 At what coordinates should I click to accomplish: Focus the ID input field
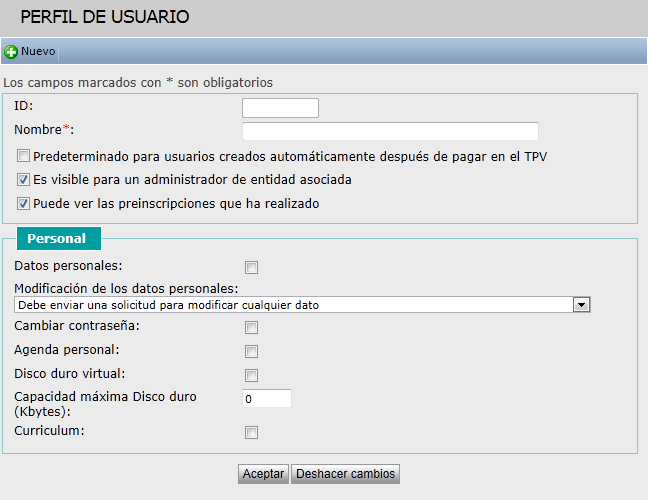click(280, 108)
